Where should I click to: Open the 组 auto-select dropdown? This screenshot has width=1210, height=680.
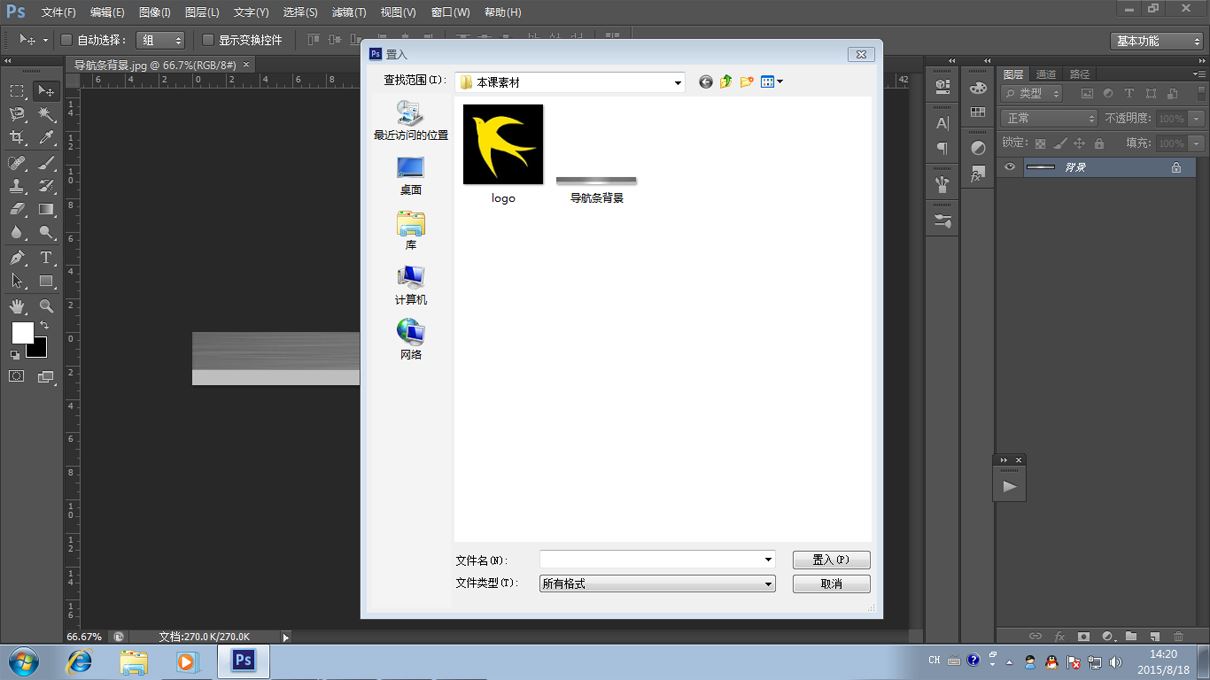160,40
